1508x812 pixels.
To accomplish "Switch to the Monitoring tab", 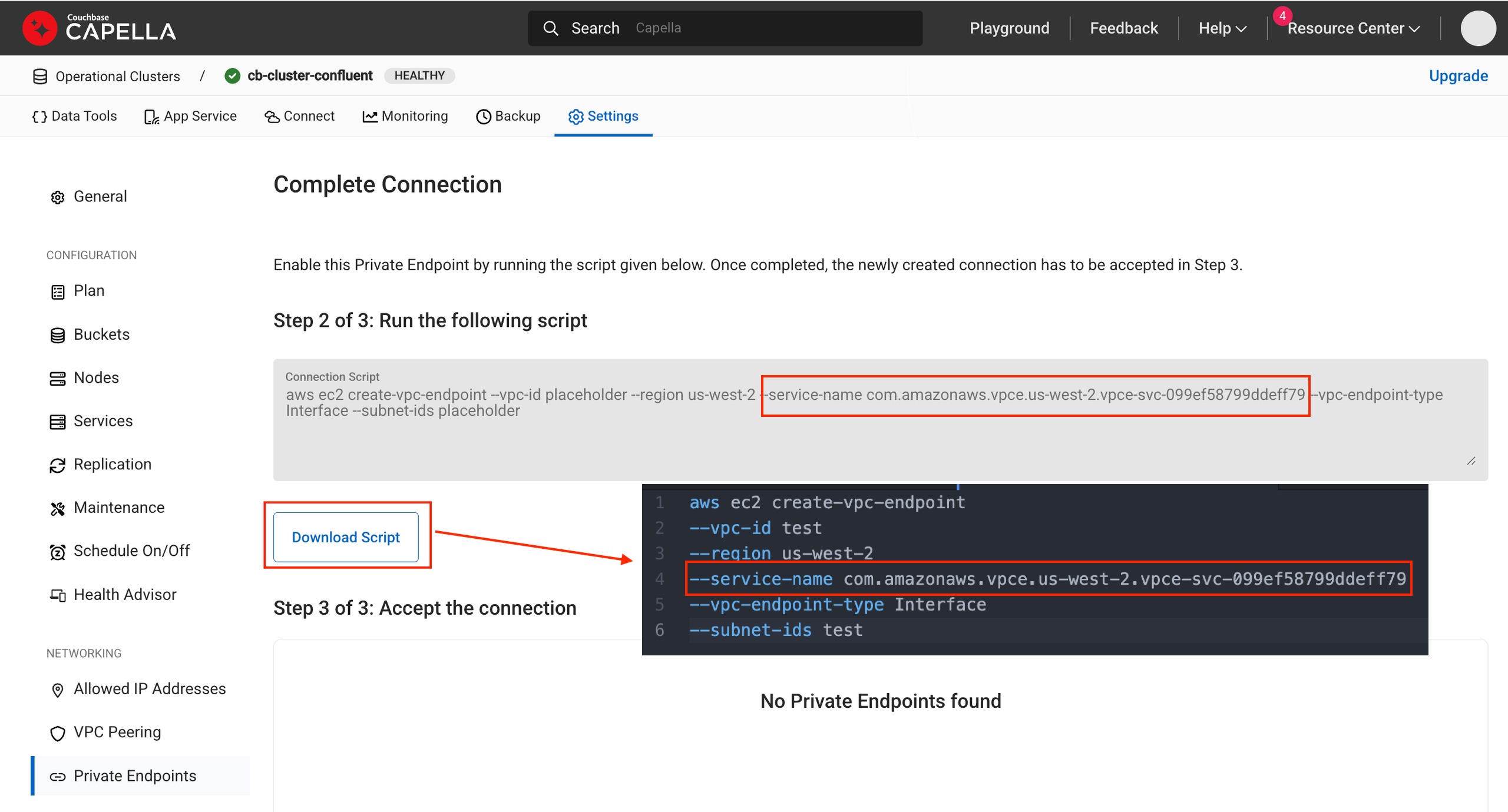I will 405,116.
